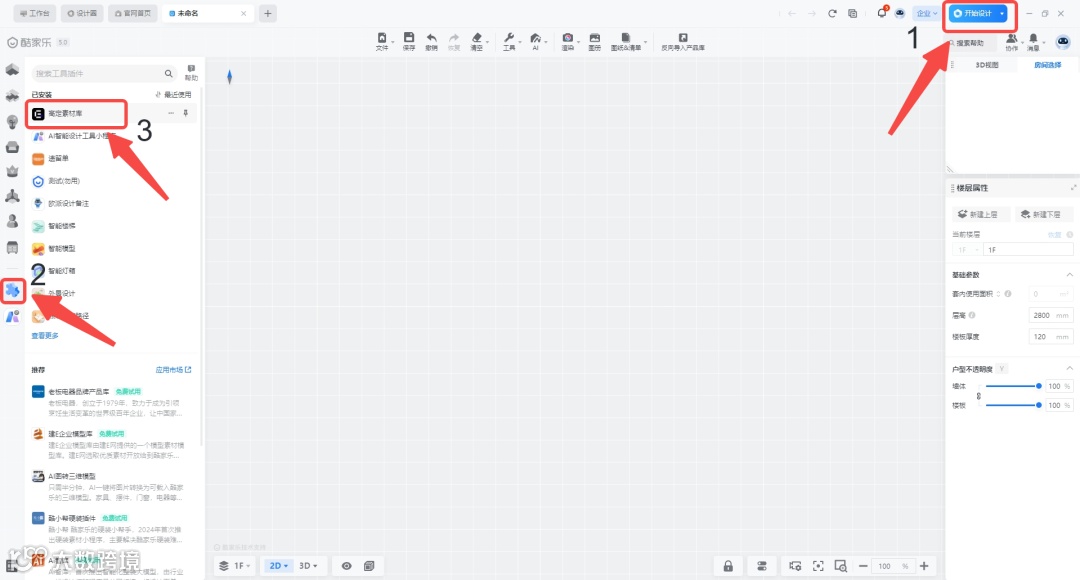Image resolution: width=1080 pixels, height=580 pixels.
Task: Click the fit-to-screen icon in the bottom bar
Action: [x=818, y=566]
